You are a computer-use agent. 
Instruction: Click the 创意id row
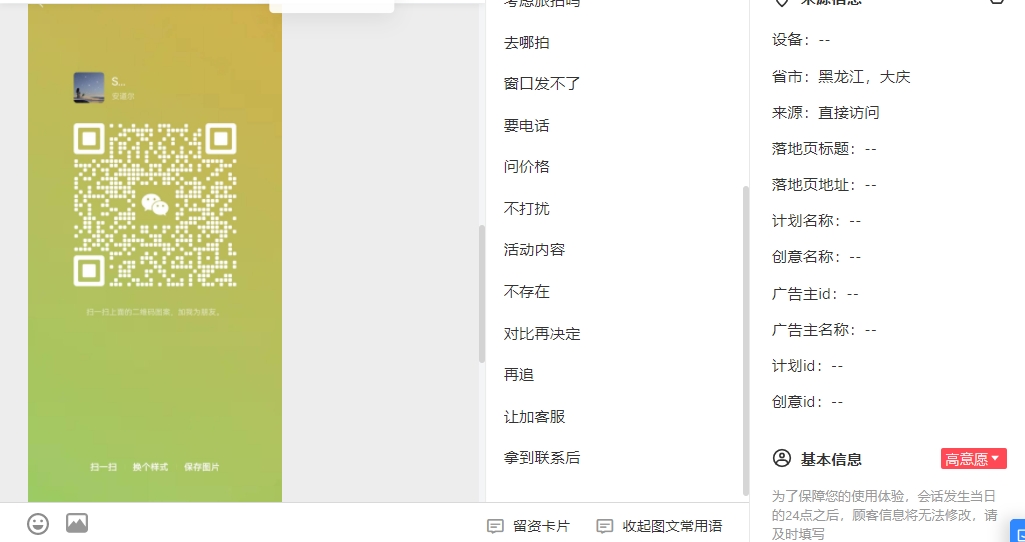tap(807, 402)
